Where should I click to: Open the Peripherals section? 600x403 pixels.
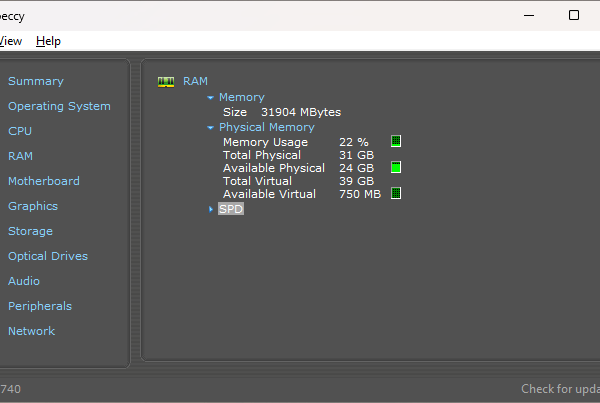tap(40, 306)
